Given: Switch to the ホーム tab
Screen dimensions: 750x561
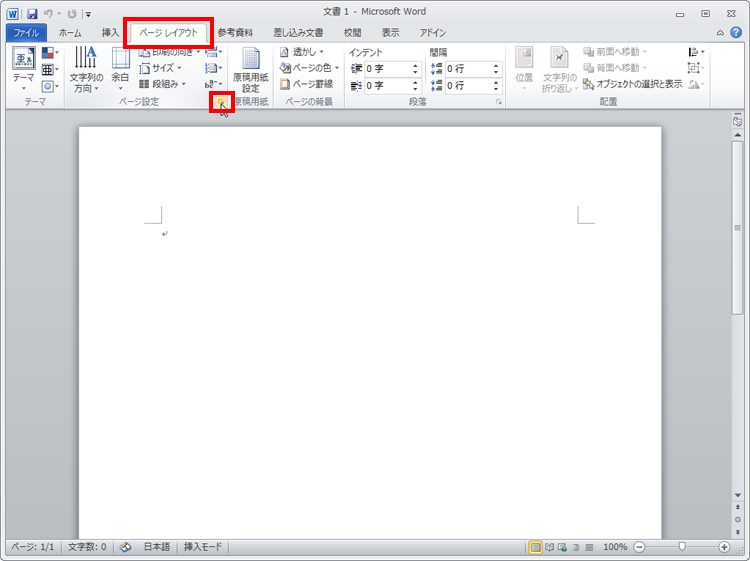Looking at the screenshot, I should [70, 33].
